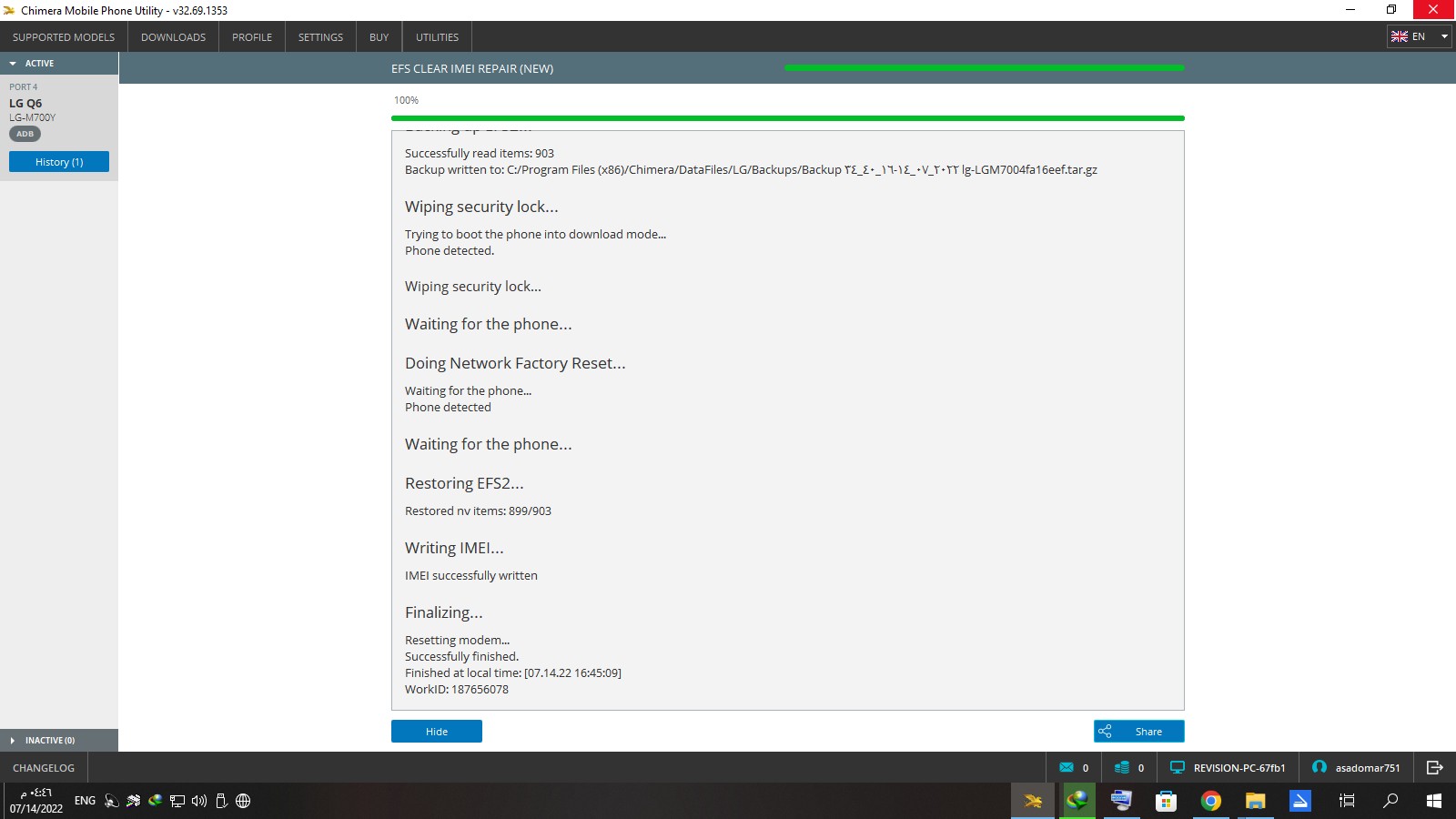Click the REVISION-PC-67fb1 computer name
The height and width of the screenshot is (819, 1456).
1239,768
